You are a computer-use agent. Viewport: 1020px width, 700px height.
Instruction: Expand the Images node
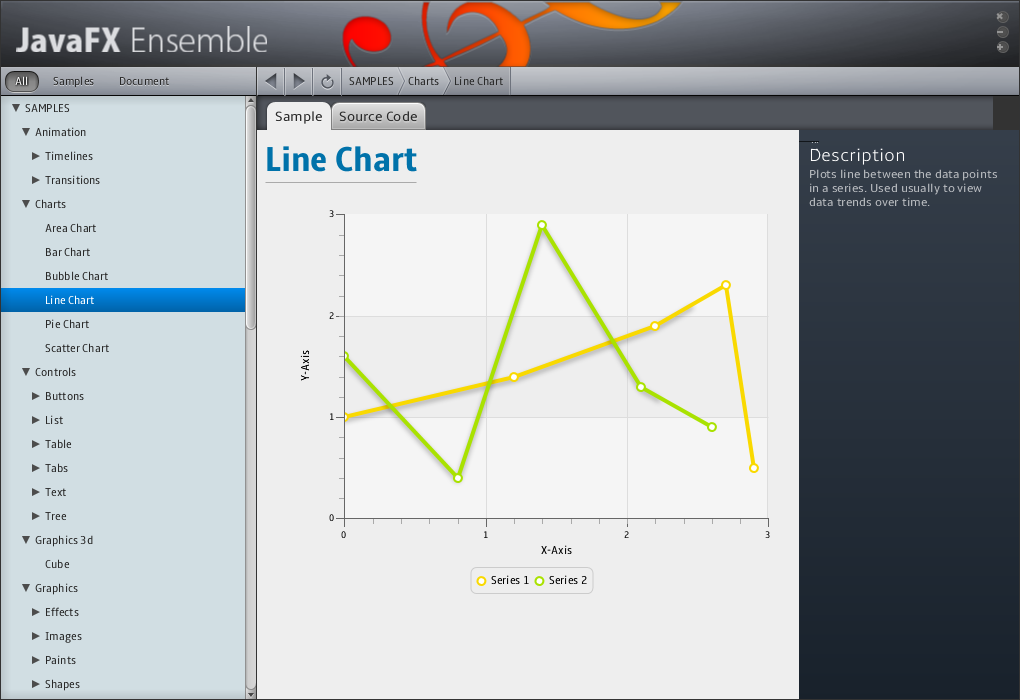click(36, 636)
